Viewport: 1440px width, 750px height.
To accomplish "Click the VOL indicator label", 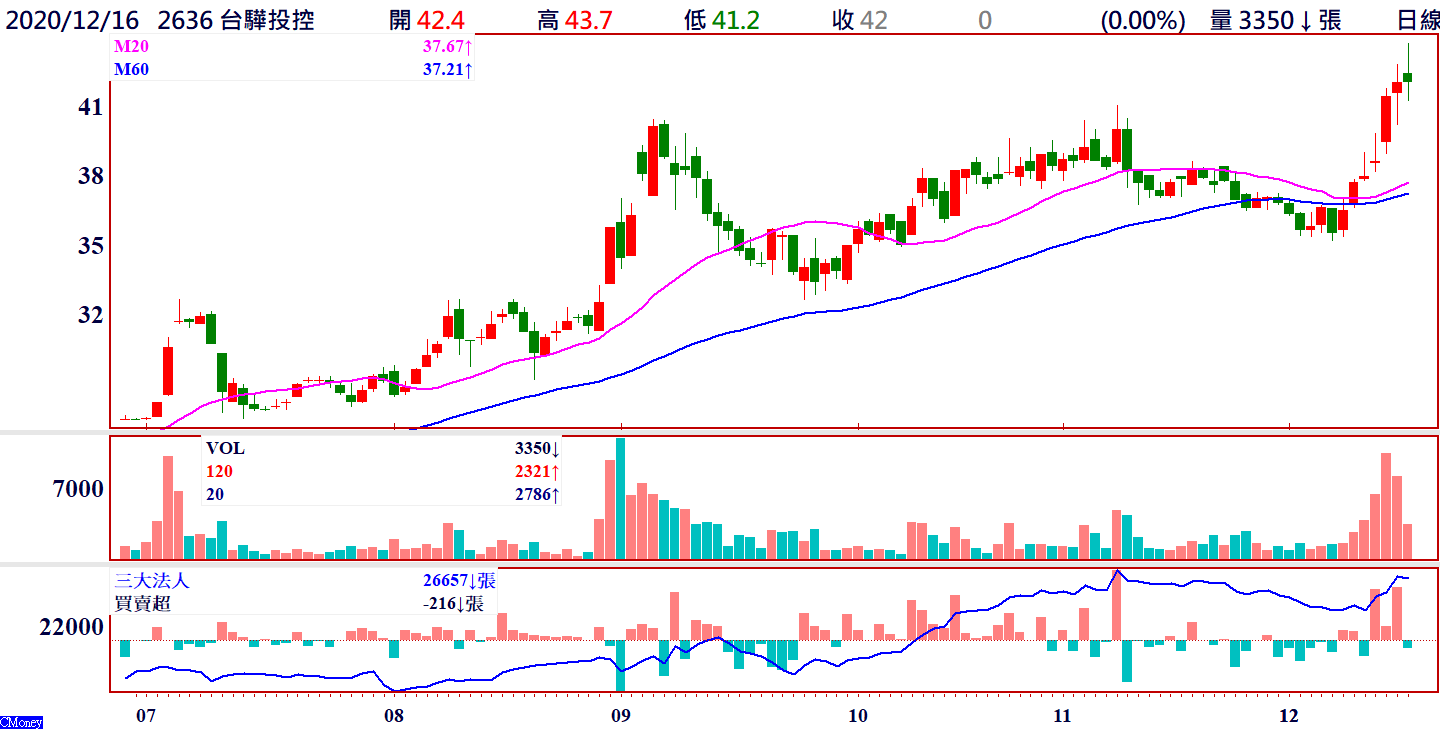I will tap(224, 448).
